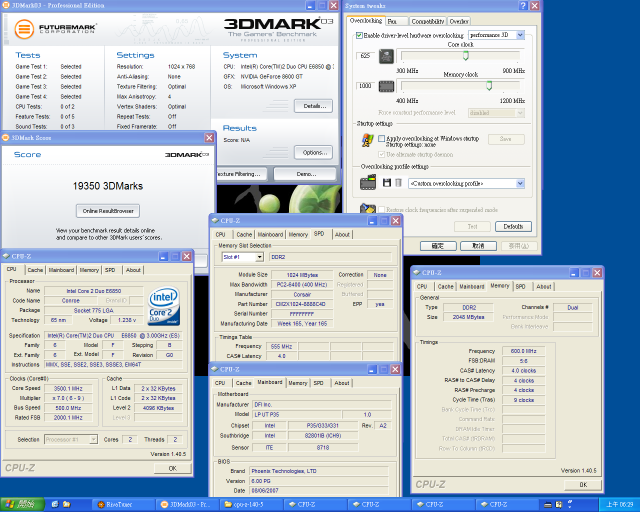640x512 pixels.
Task: Click the Part Number field CM2X1024-8888C4D
Action: [301, 304]
